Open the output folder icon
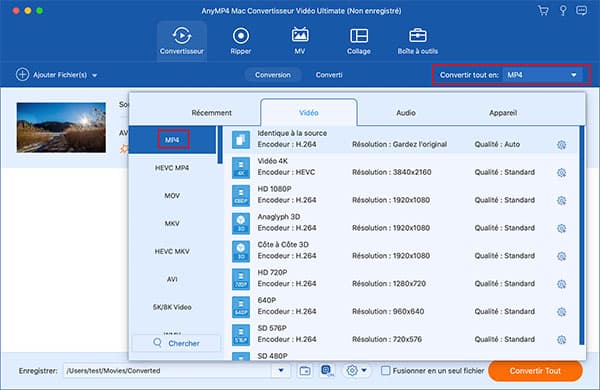Viewport: 600px width, 390px height. [305, 370]
